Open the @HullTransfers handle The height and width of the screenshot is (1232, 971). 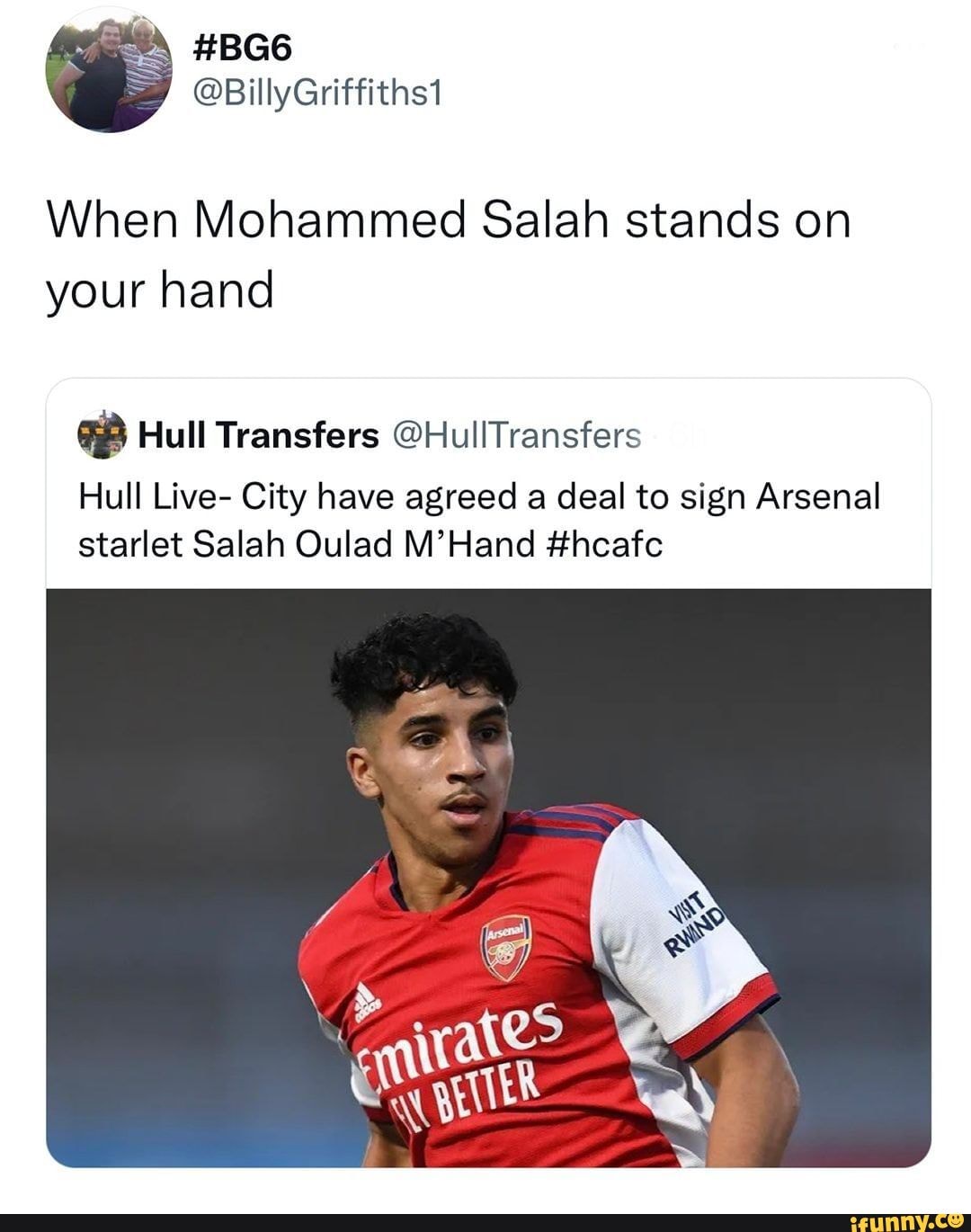[517, 435]
